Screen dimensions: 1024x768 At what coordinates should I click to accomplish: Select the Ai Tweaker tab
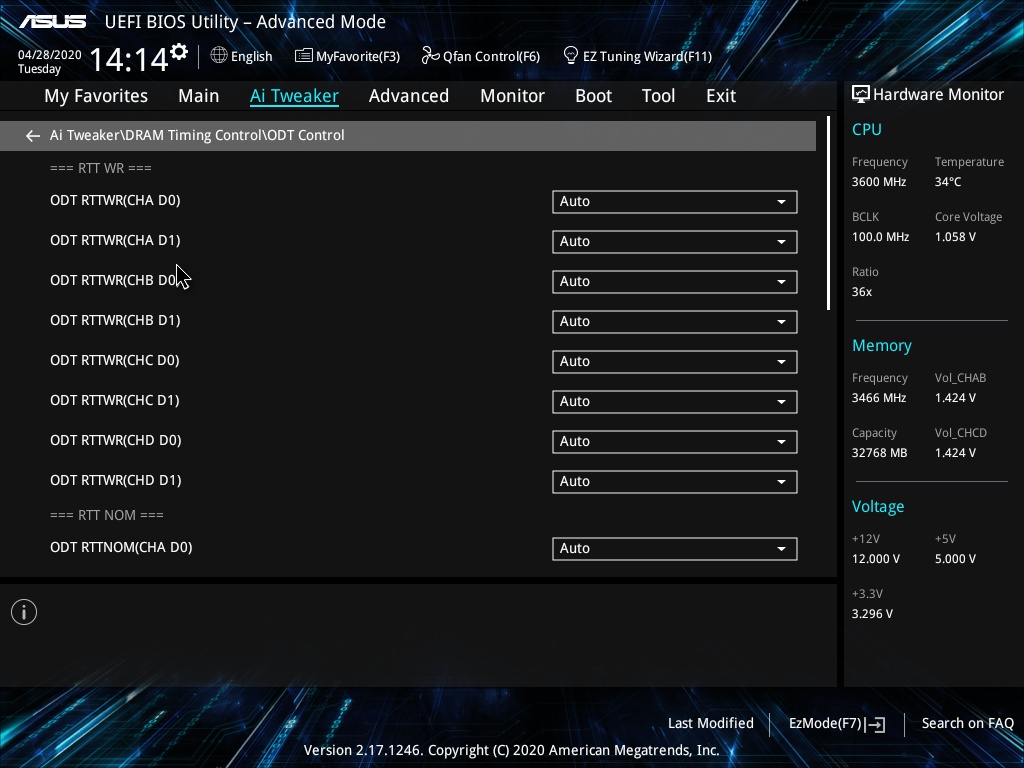tap(294, 96)
